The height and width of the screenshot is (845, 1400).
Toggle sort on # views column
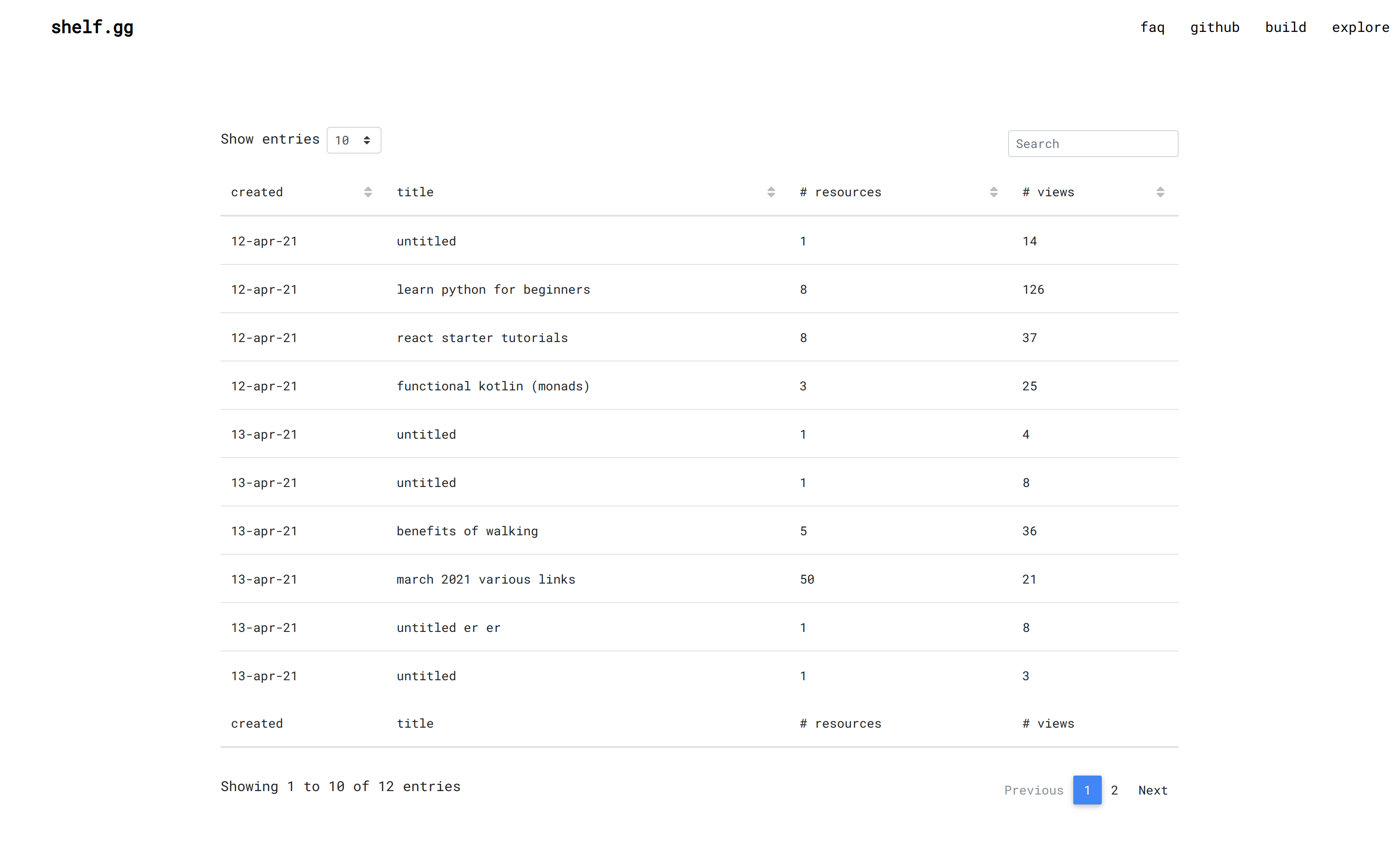tap(1160, 192)
